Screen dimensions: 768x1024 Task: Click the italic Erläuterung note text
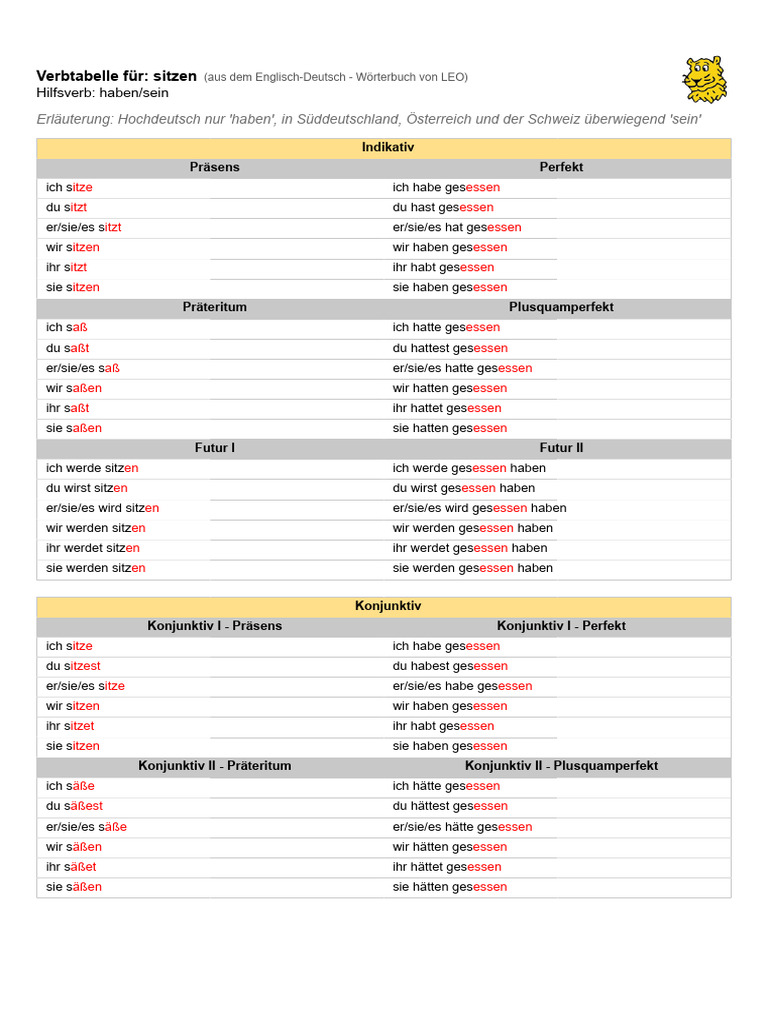pos(369,120)
